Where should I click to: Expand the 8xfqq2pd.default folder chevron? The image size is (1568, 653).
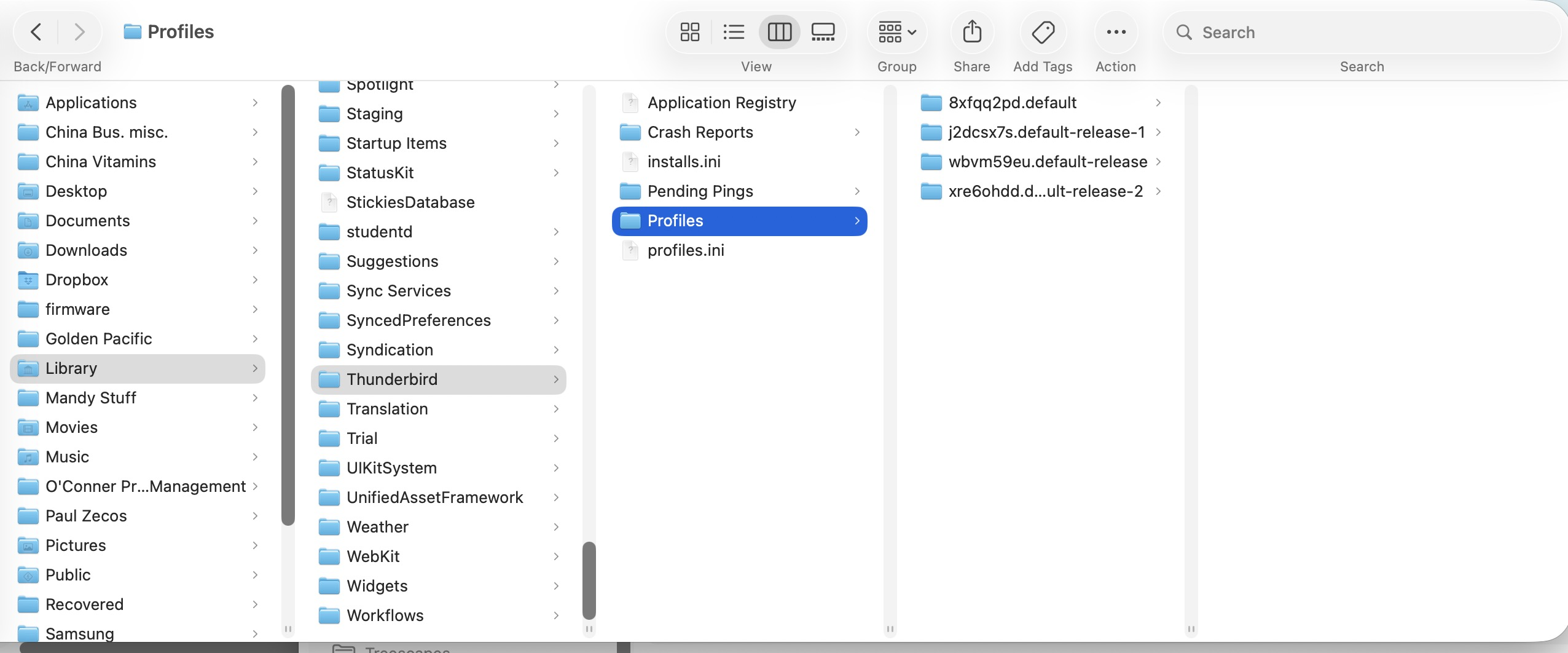pos(1158,103)
